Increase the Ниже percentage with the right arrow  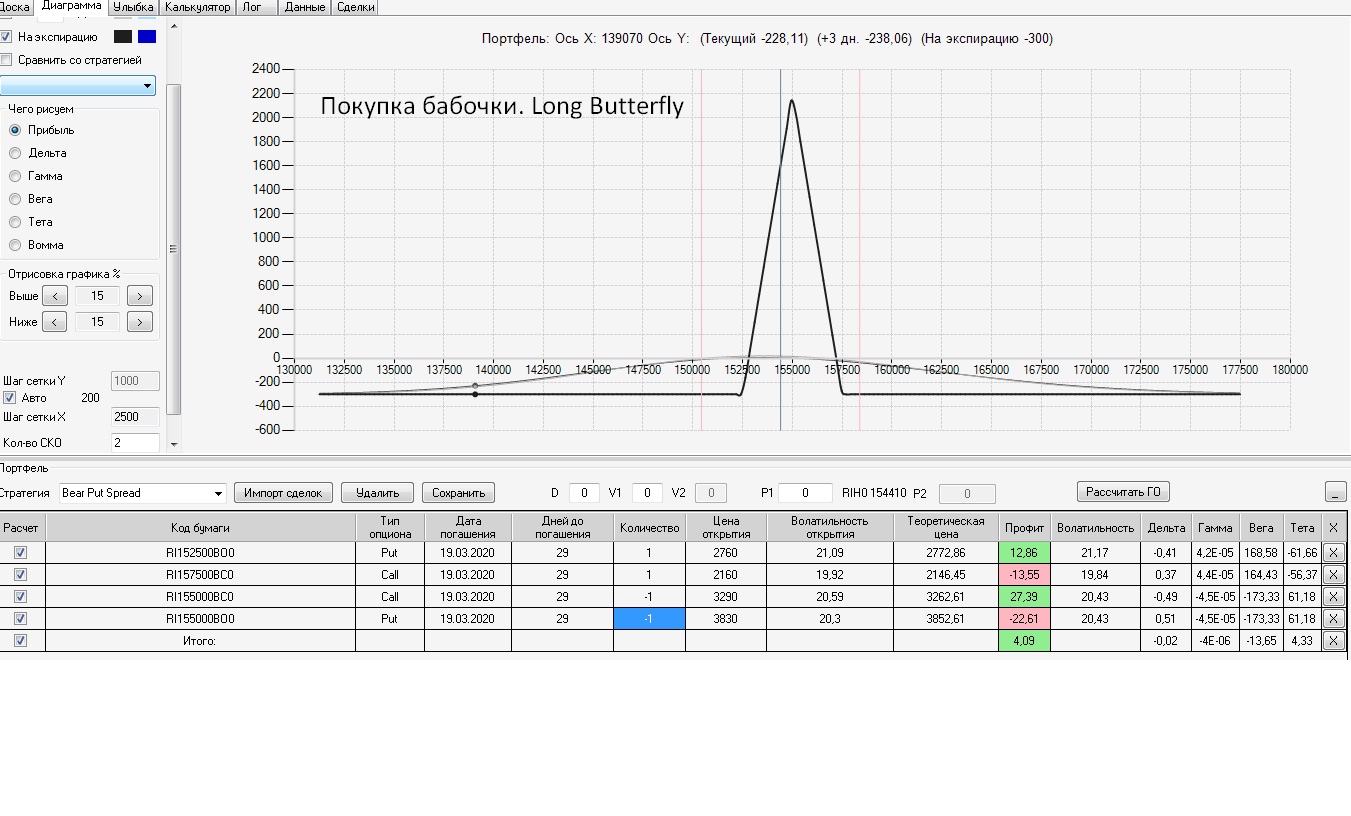coord(140,322)
